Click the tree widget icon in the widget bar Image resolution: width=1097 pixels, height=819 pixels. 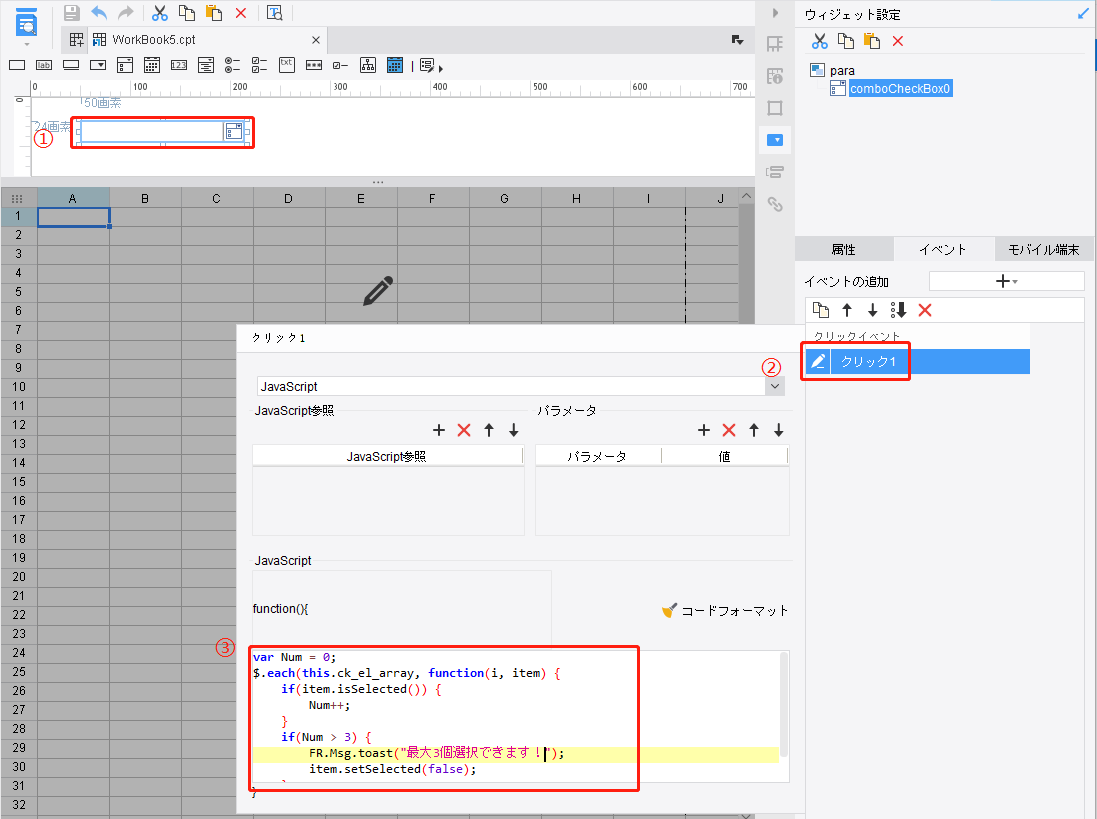(368, 65)
